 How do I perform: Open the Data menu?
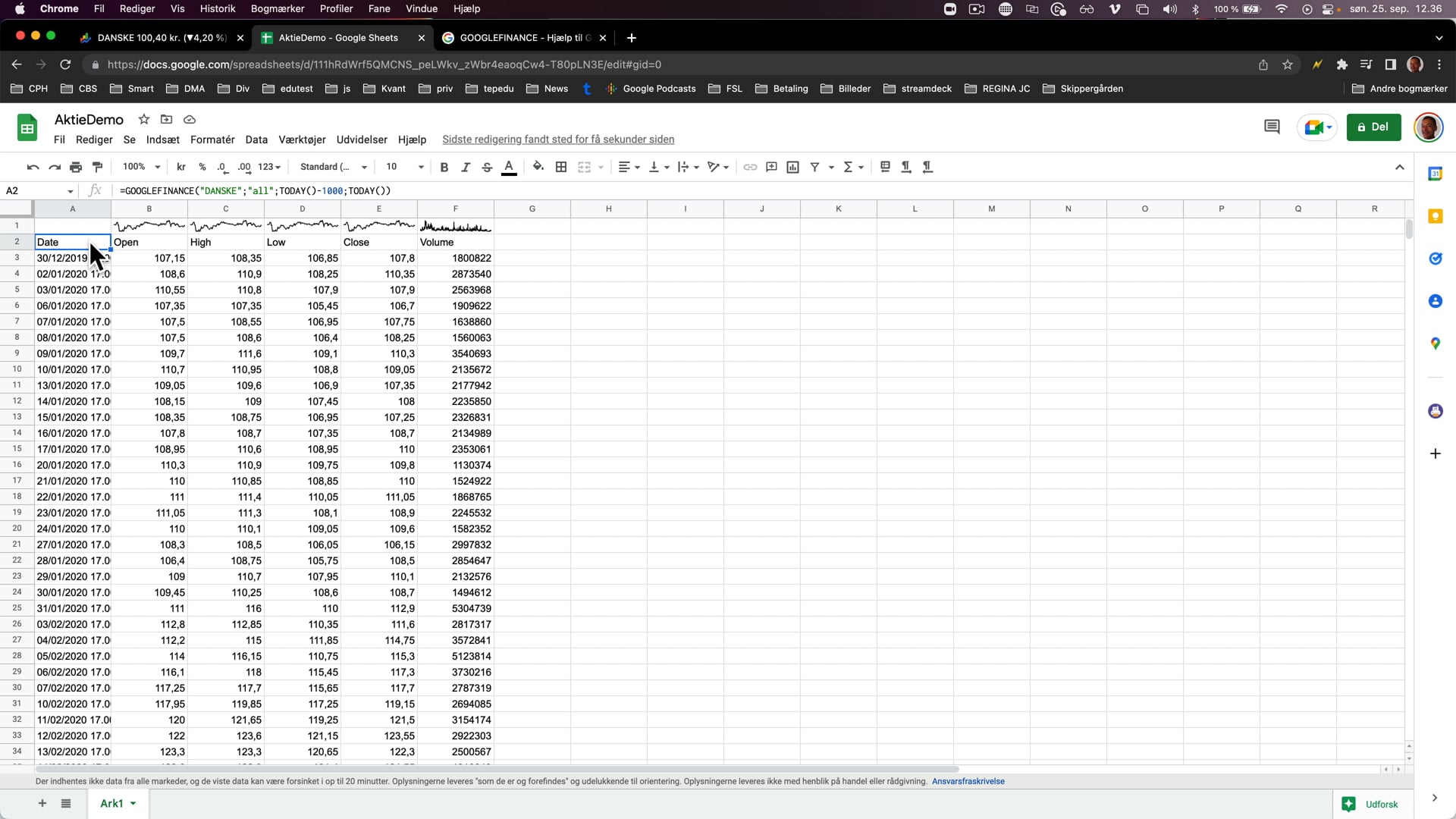point(256,140)
